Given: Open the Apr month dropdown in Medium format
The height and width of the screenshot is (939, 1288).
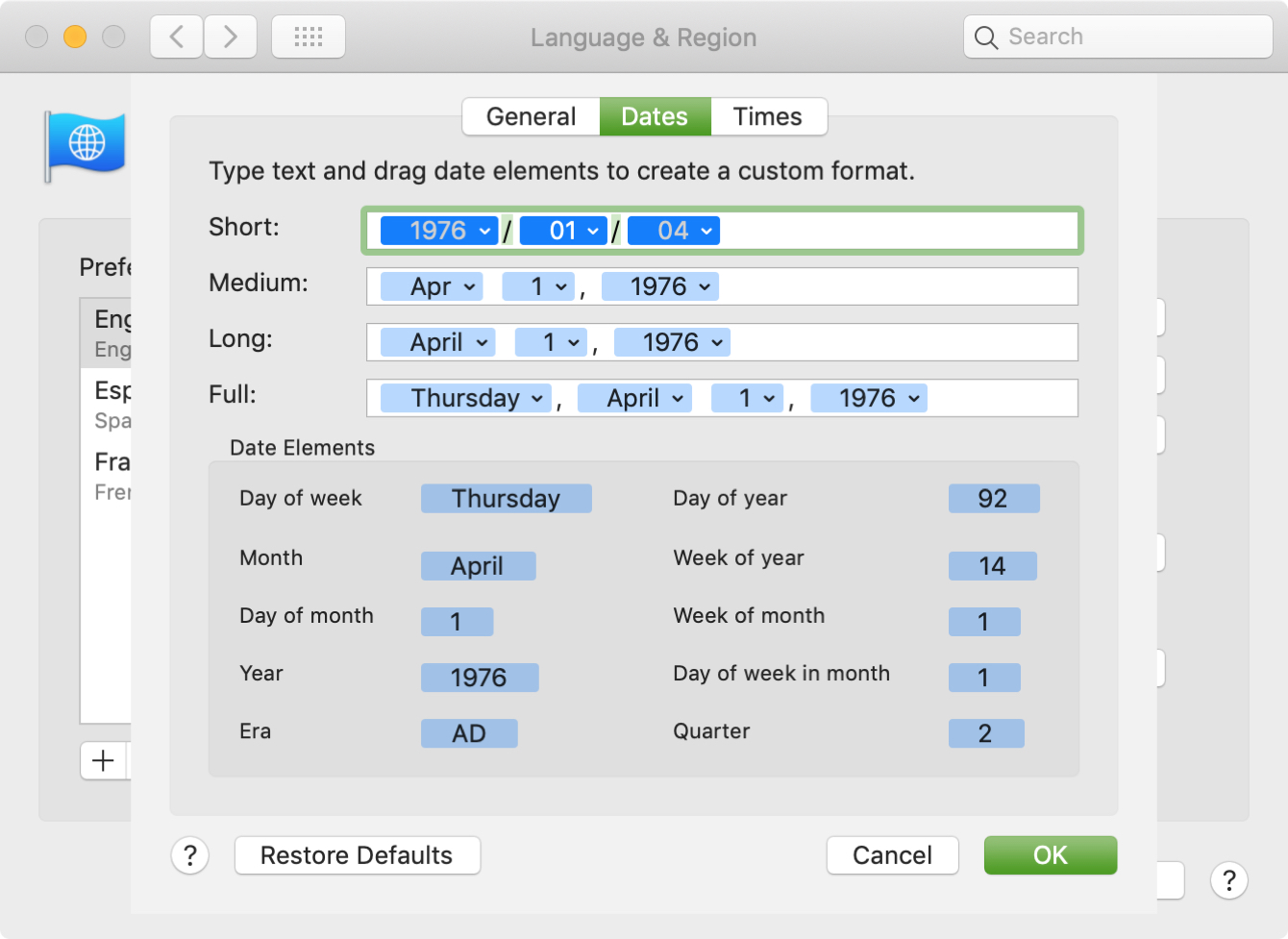Looking at the screenshot, I should (432, 286).
